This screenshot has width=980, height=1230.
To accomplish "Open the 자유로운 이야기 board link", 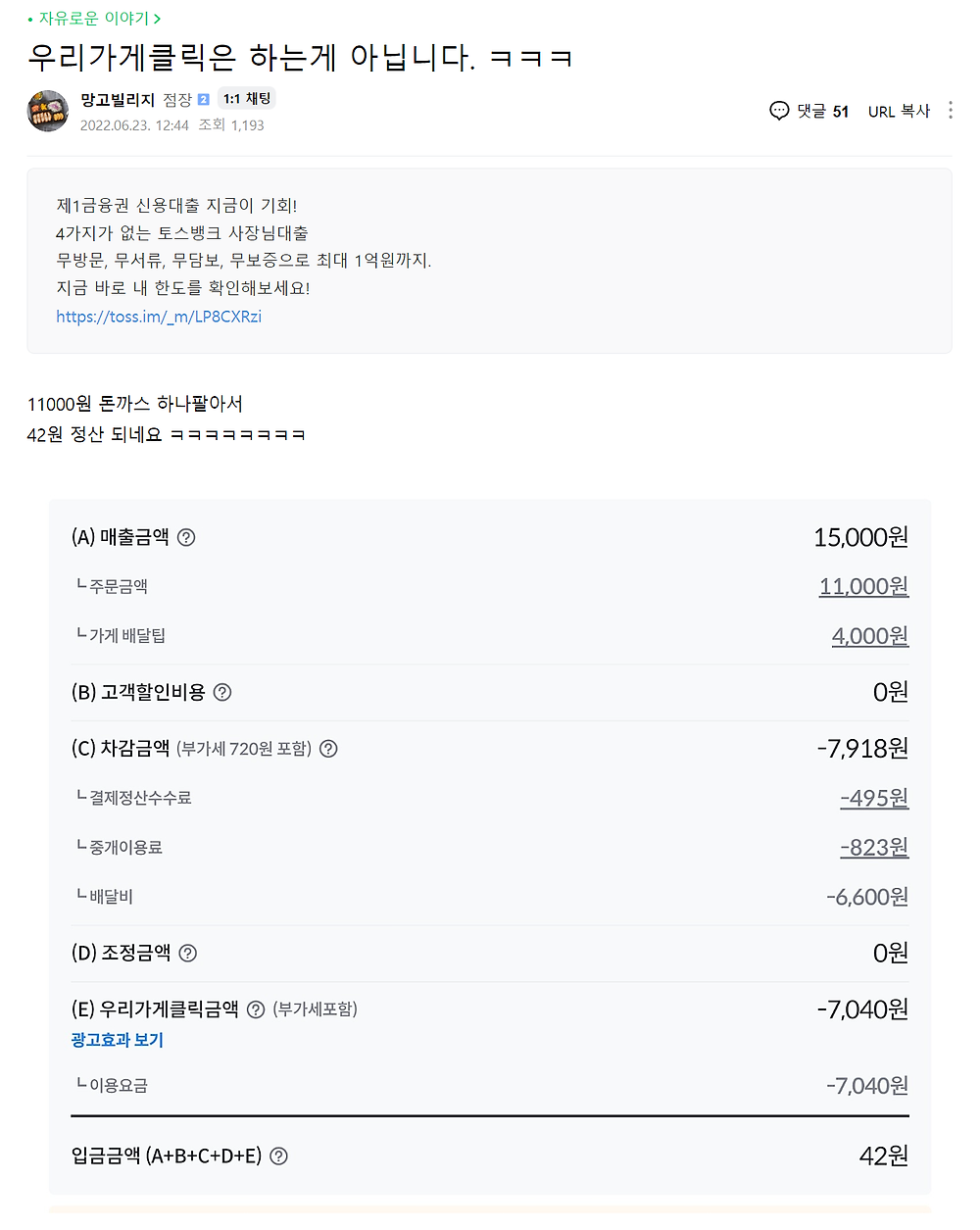I will click(x=94, y=19).
